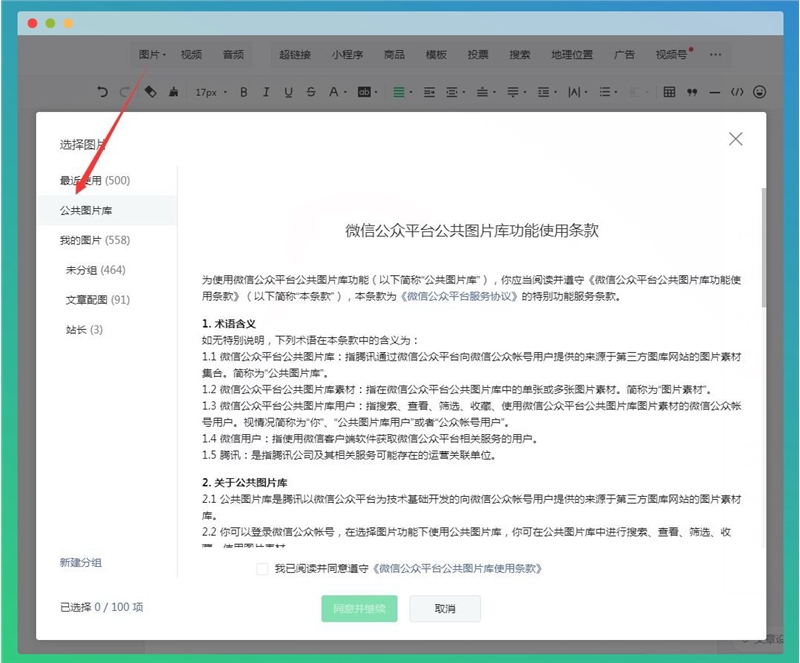Open 我的图片 (558) category

[x=95, y=240]
